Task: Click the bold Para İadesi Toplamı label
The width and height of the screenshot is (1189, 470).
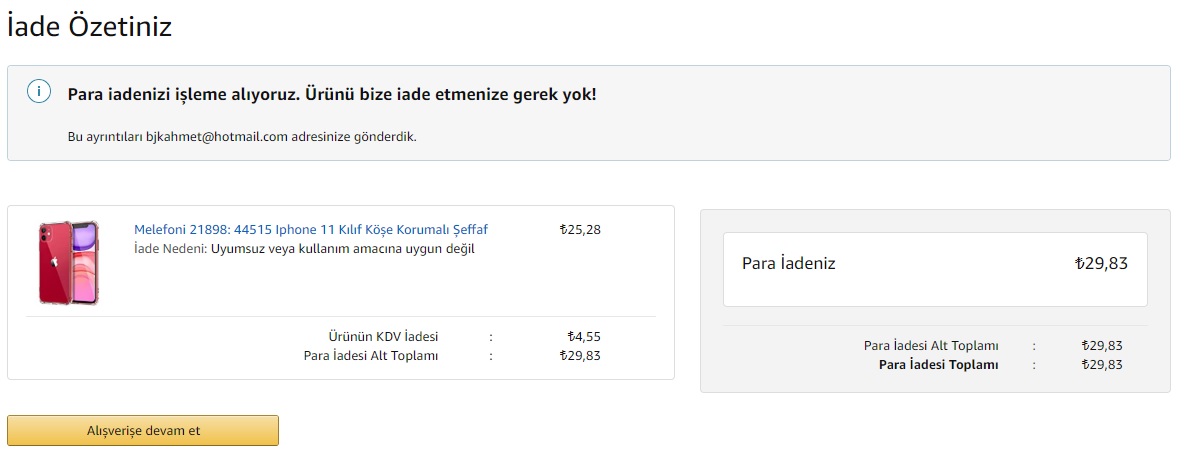Action: [x=938, y=365]
